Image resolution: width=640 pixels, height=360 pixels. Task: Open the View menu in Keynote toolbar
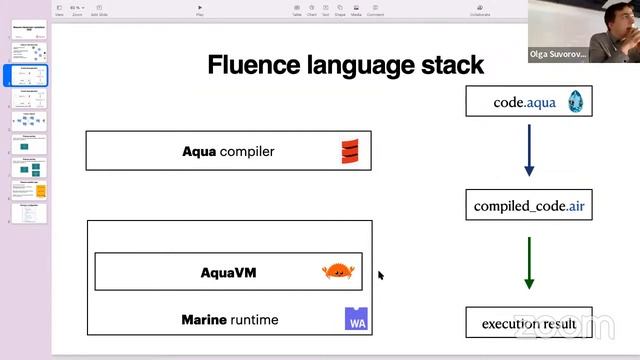(59, 10)
